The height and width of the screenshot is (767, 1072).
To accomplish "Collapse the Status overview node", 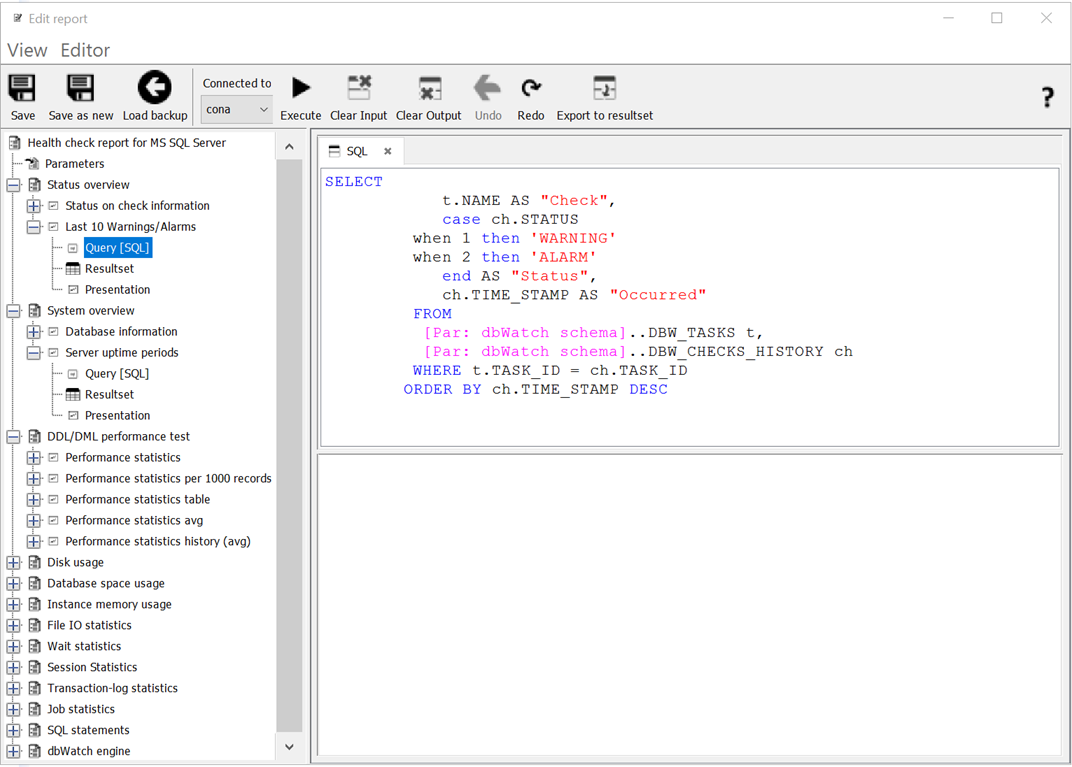I will click(14, 185).
